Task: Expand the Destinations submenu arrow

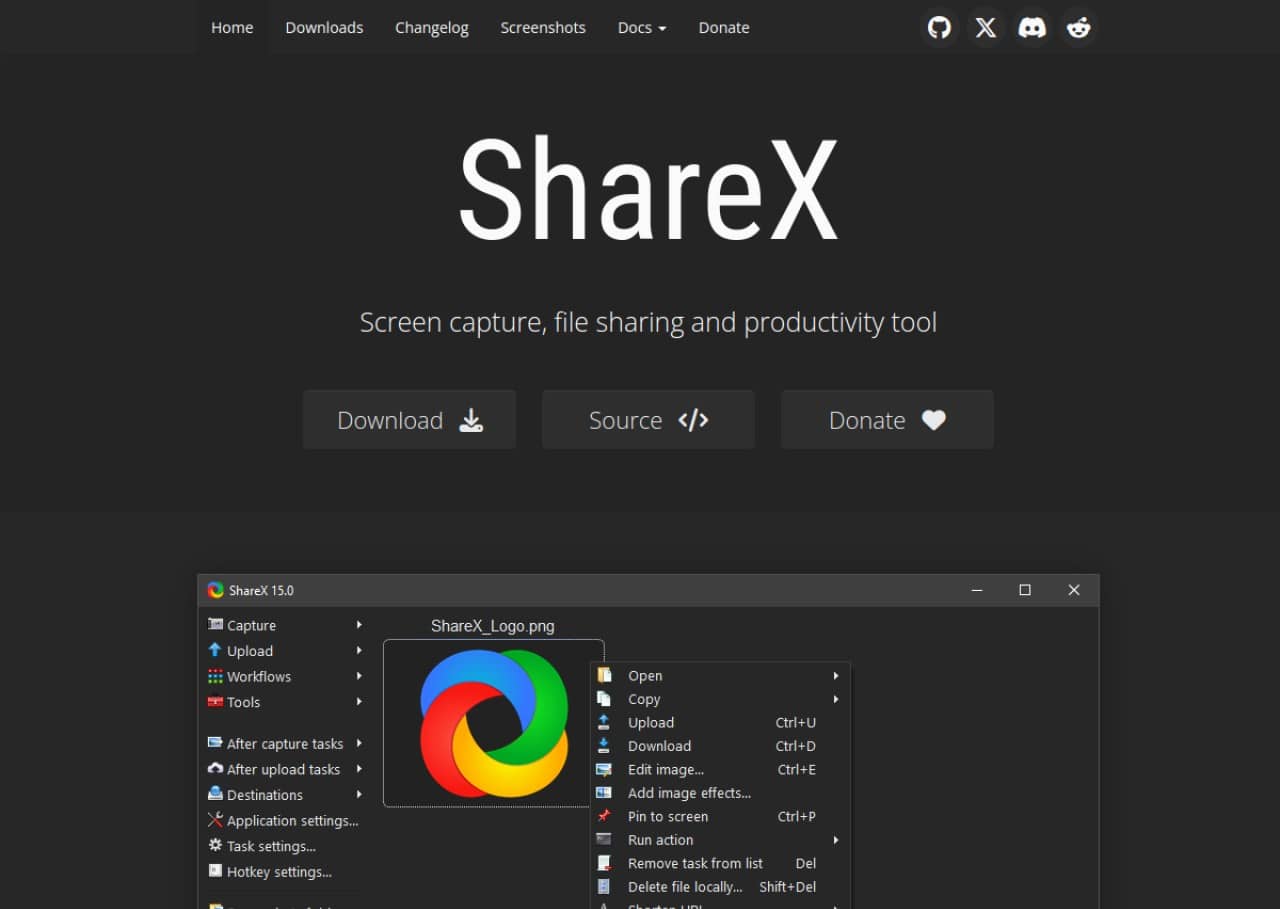Action: tap(359, 794)
